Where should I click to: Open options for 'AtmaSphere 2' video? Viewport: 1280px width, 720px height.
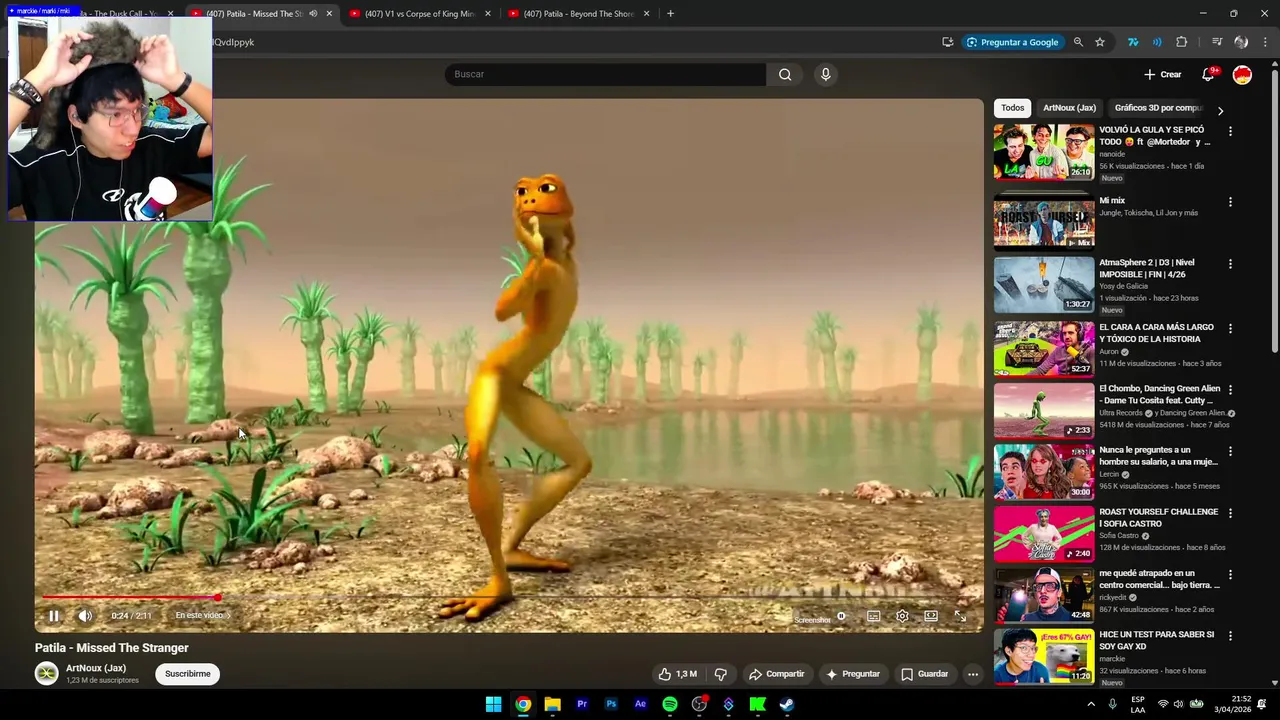[1230, 264]
